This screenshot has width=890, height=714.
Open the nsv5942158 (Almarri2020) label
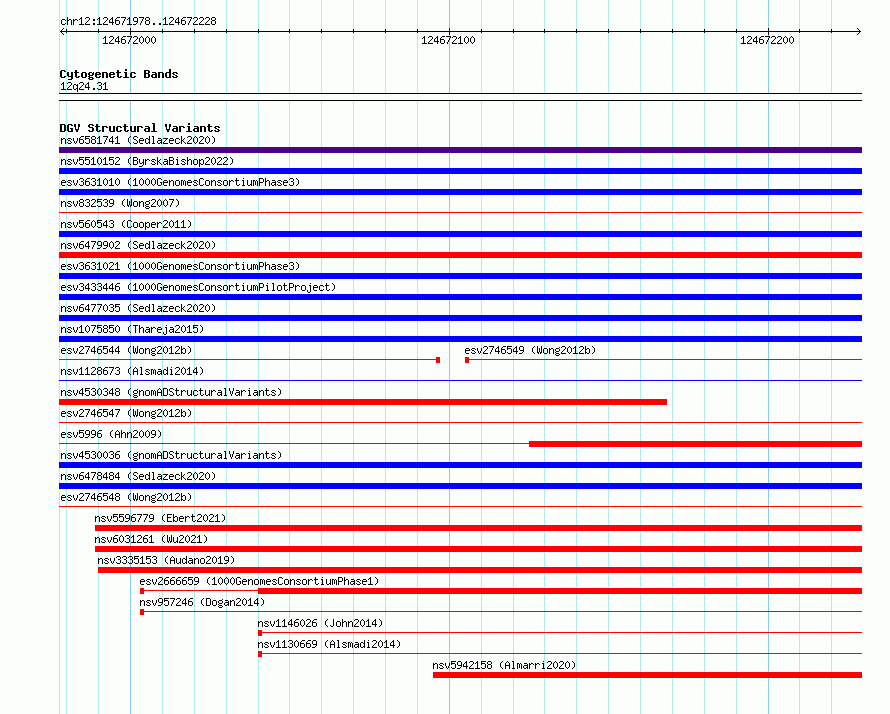pyautogui.click(x=504, y=665)
